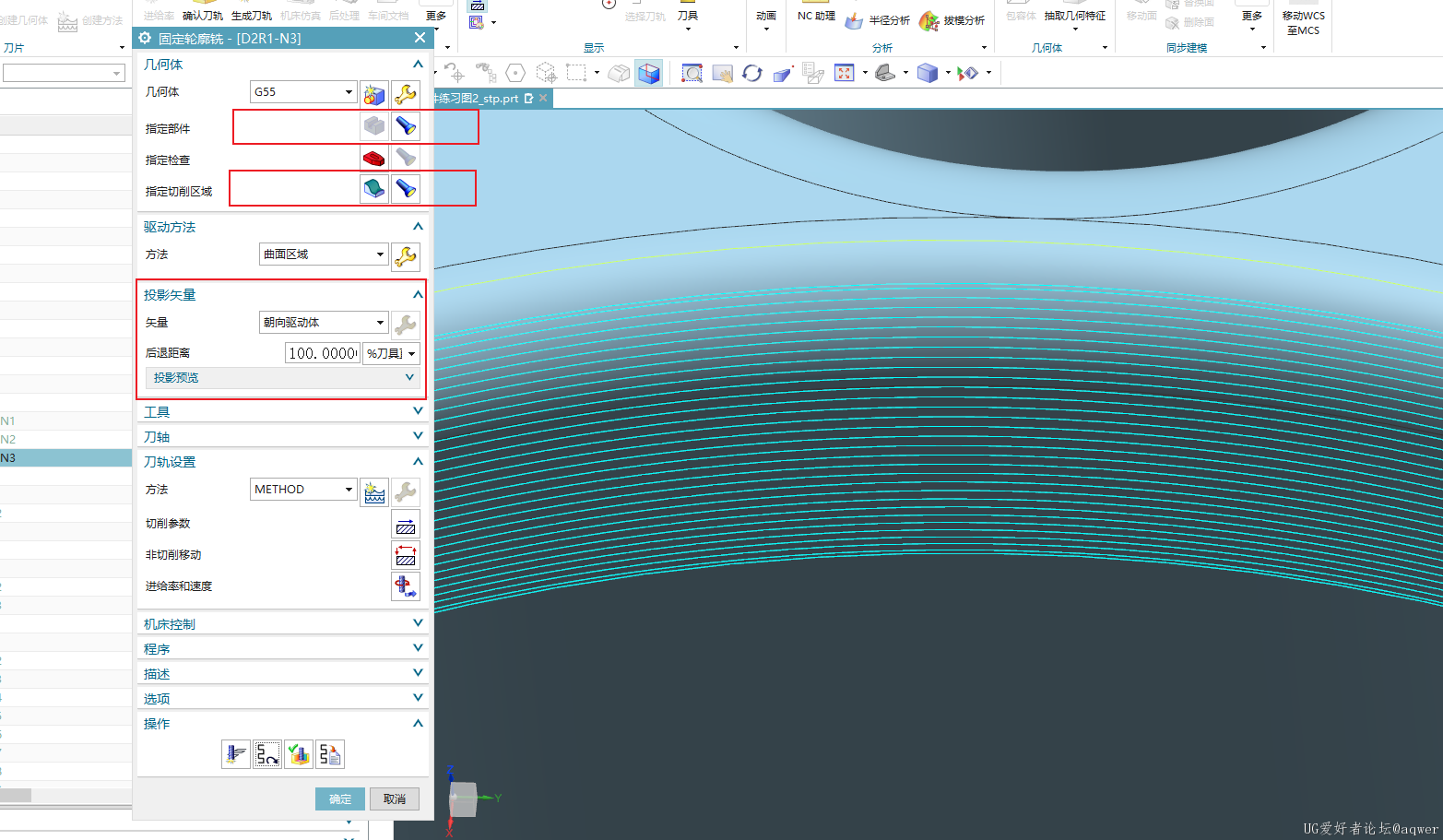Open feeds and speeds (进给率和速度) icon
This screenshot has width=1443, height=840.
click(x=406, y=586)
